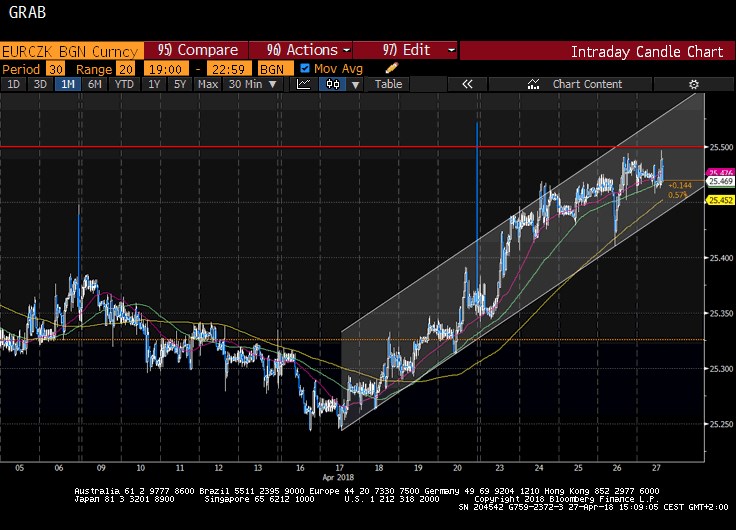Expand the Actions dropdown menu
Screen dimensions: 736x530
coord(307,50)
